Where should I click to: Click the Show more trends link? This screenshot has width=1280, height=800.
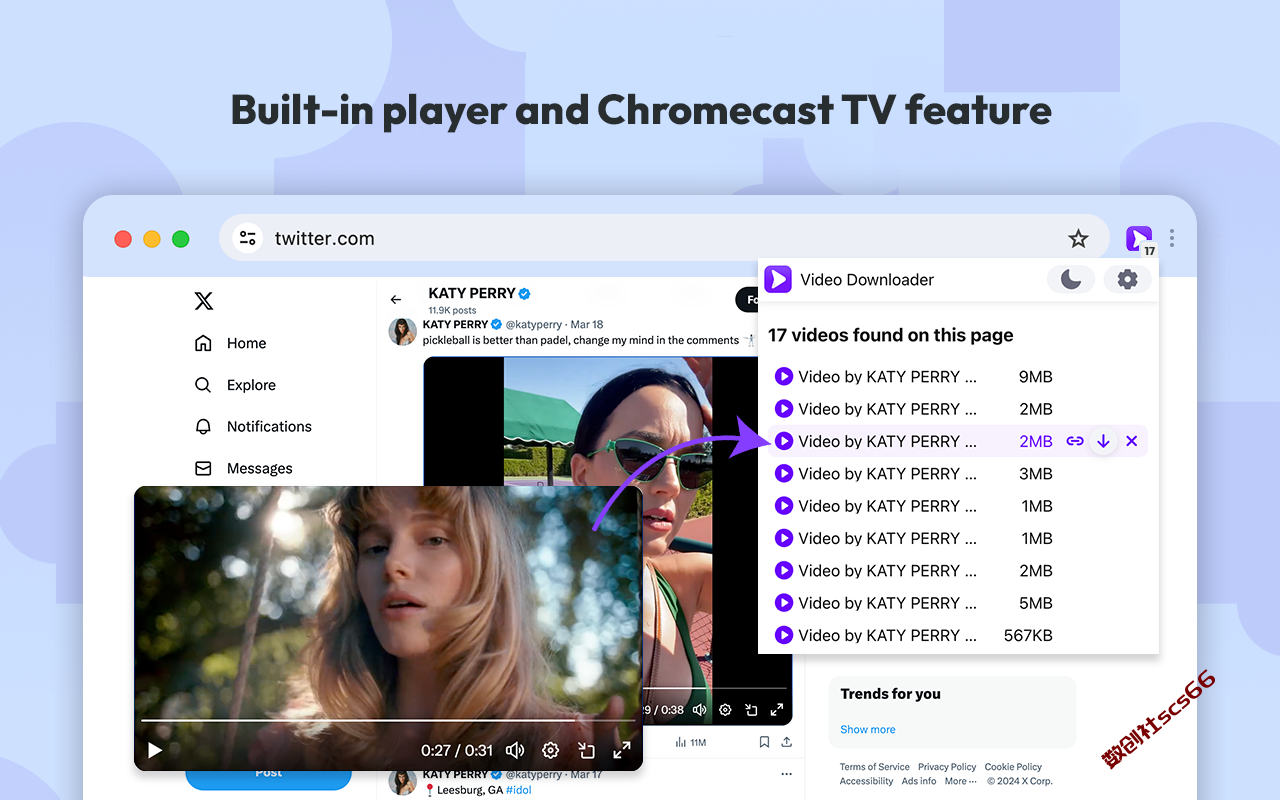(868, 729)
